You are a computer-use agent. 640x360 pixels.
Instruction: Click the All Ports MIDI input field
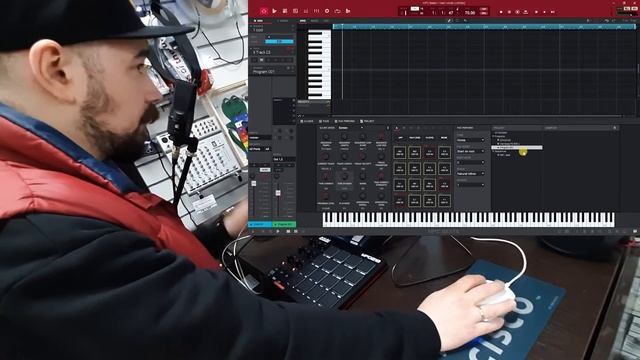click(260, 149)
